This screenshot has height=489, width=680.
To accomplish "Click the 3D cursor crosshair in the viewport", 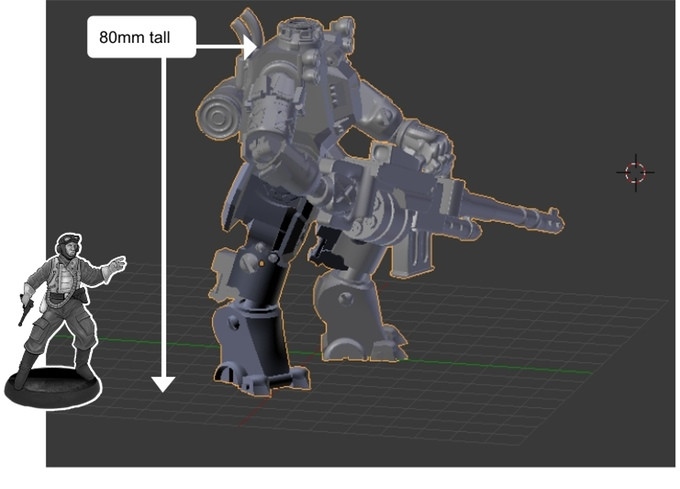I will click(635, 172).
